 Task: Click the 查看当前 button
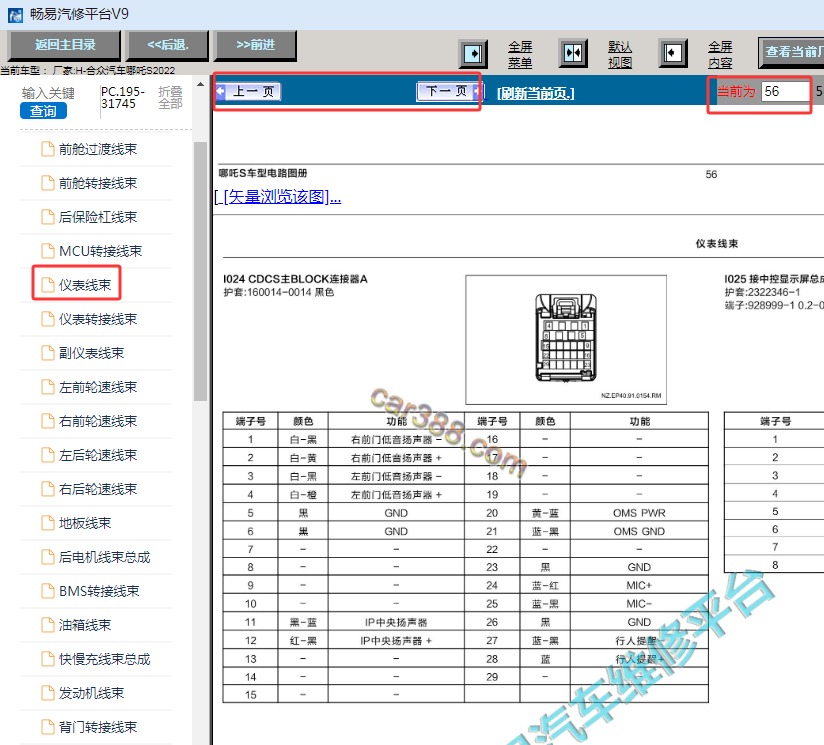tap(791, 52)
